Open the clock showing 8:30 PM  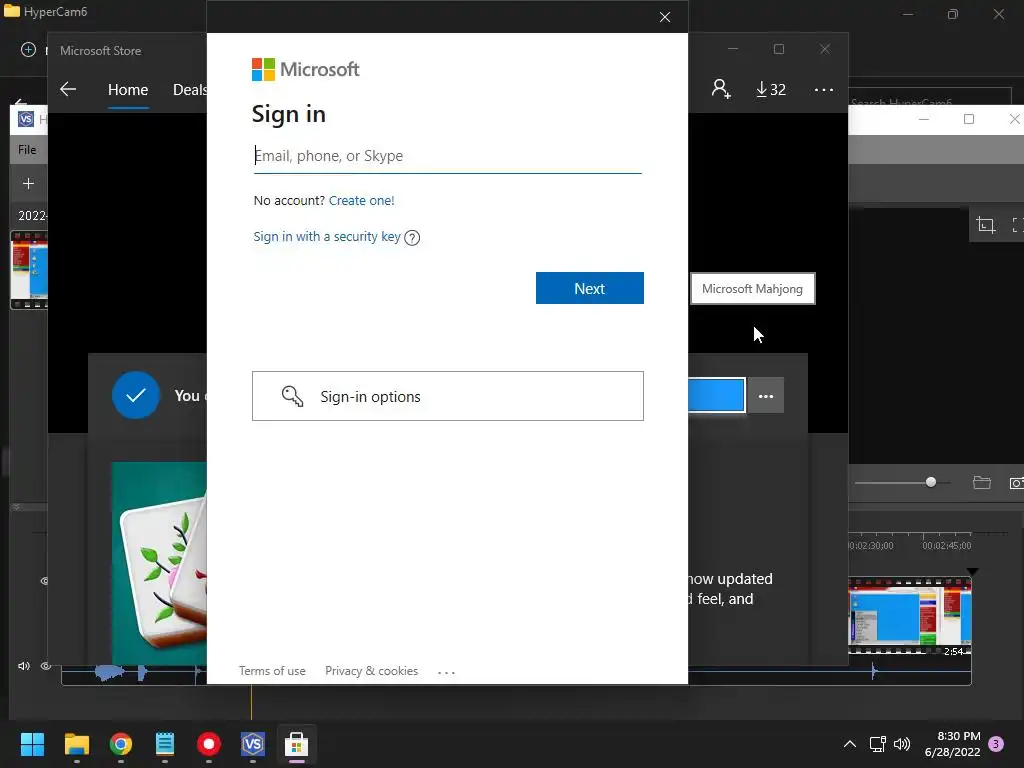pos(952,744)
